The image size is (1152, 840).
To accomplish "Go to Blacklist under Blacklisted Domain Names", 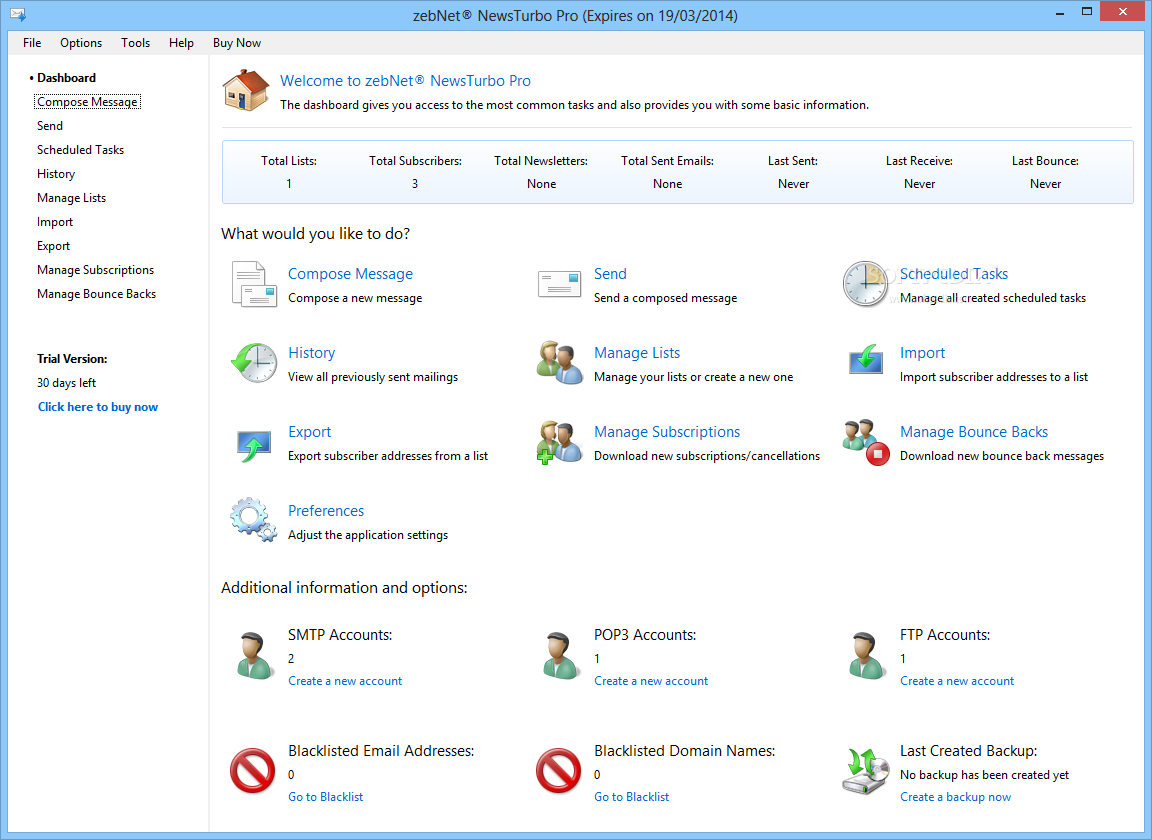I will click(x=631, y=797).
